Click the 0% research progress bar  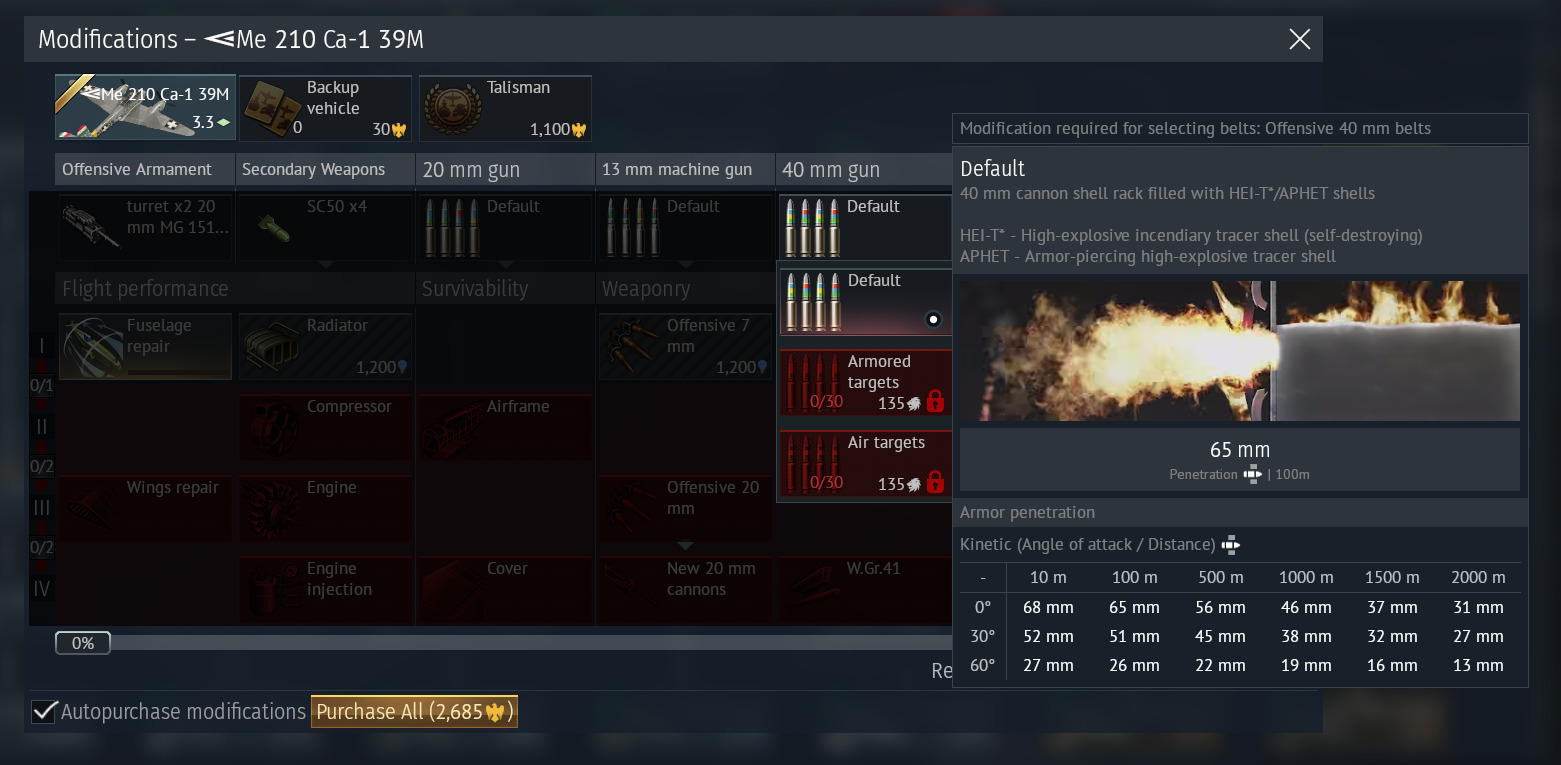pos(83,643)
